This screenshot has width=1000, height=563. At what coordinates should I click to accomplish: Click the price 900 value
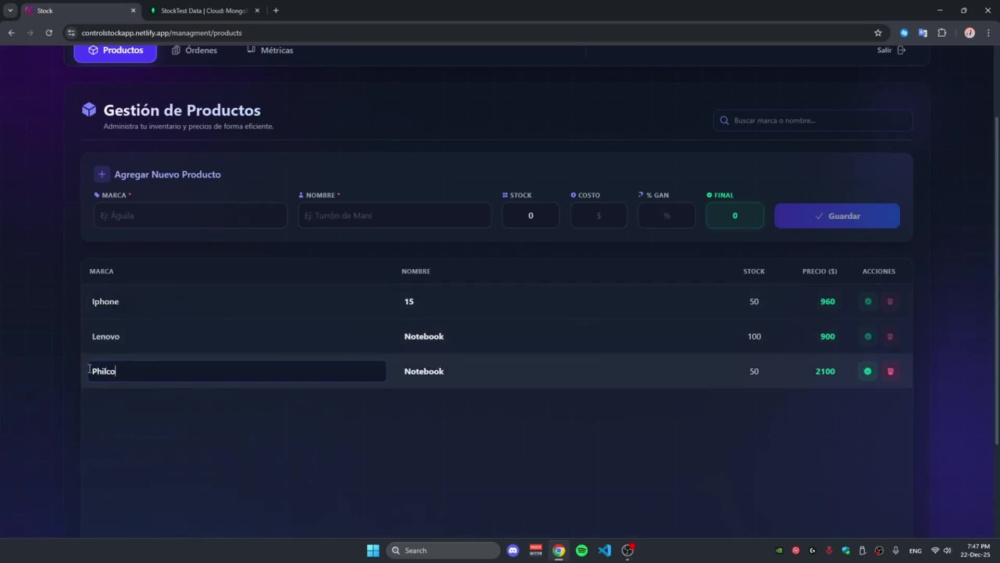827,337
